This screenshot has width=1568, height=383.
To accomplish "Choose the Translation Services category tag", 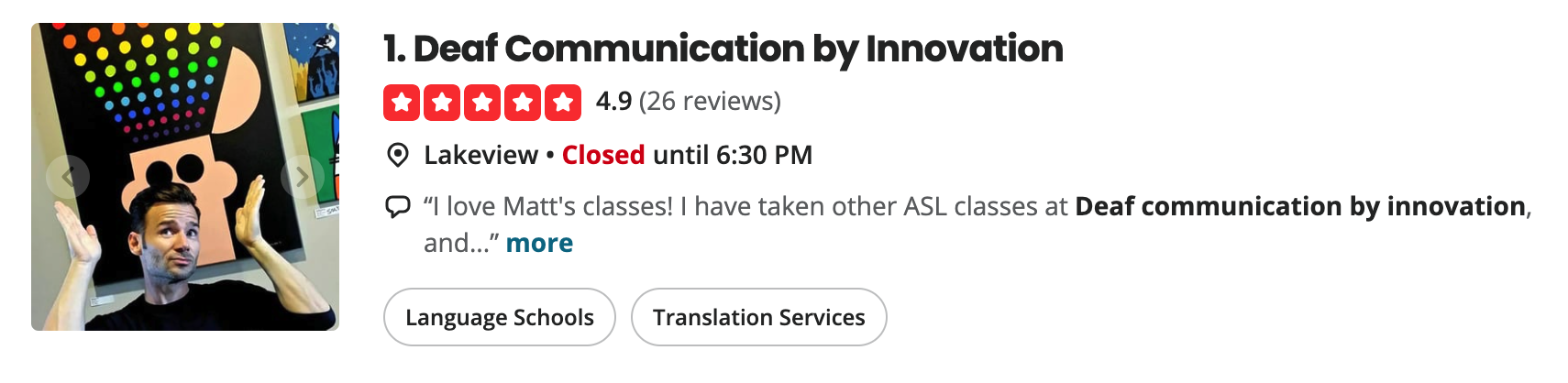I will tap(759, 317).
